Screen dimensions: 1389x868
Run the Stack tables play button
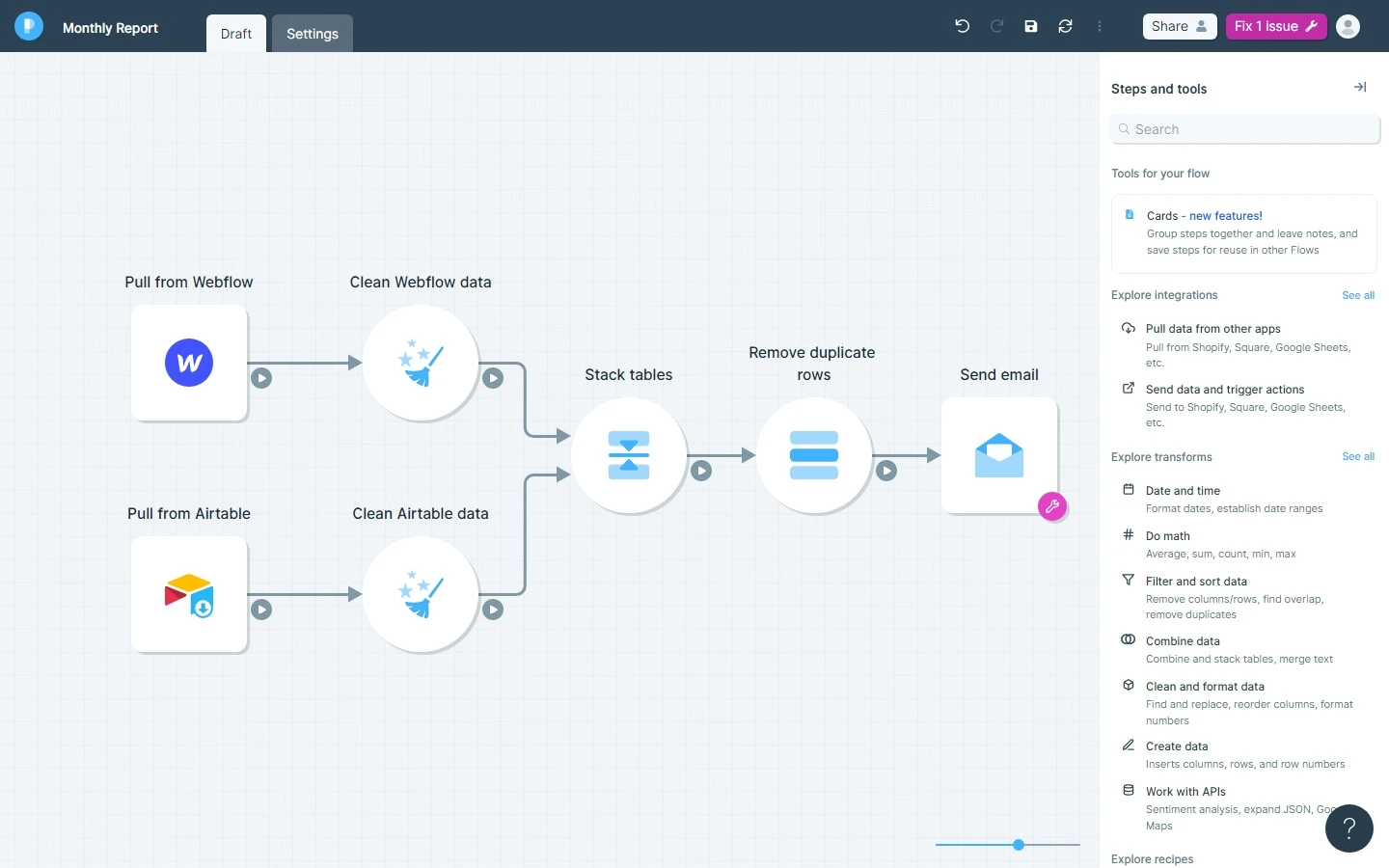[x=701, y=471]
